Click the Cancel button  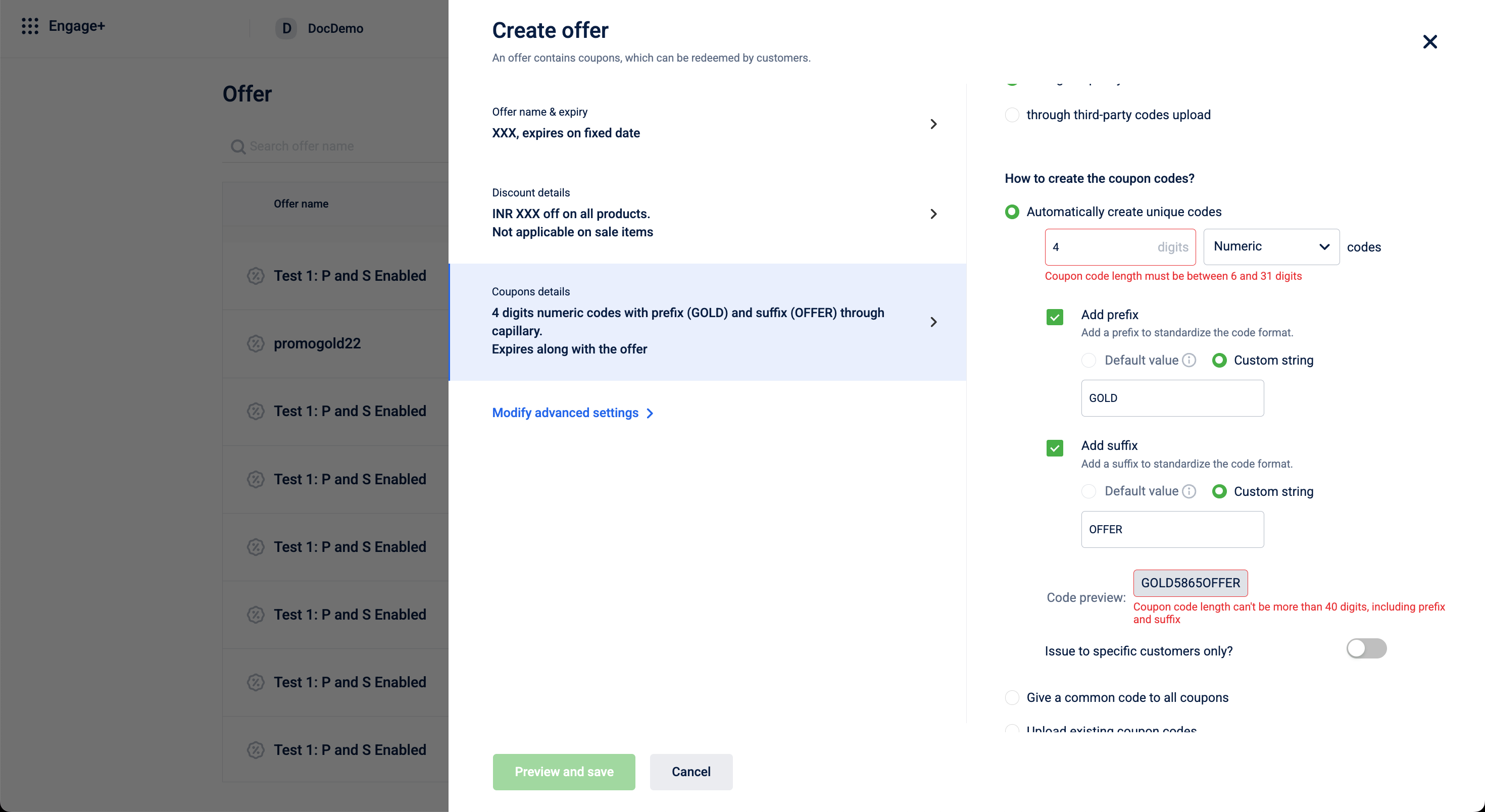point(690,772)
